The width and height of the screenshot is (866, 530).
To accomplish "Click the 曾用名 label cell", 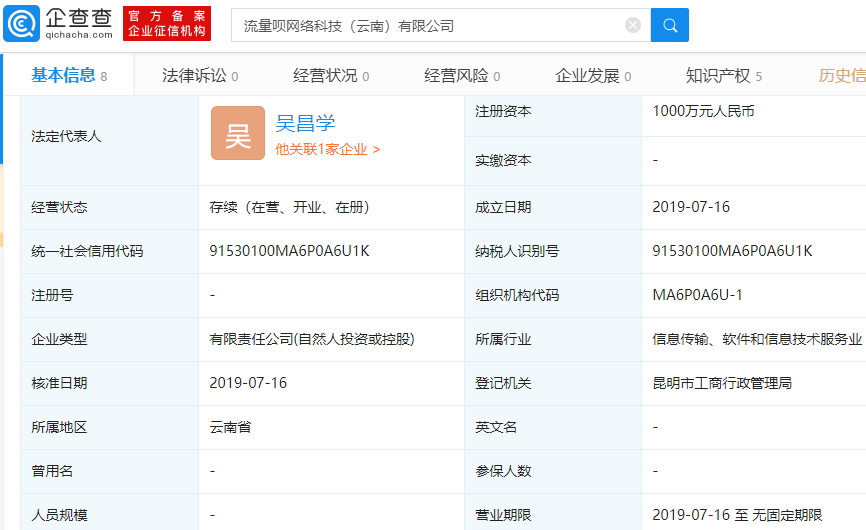I will pos(110,471).
